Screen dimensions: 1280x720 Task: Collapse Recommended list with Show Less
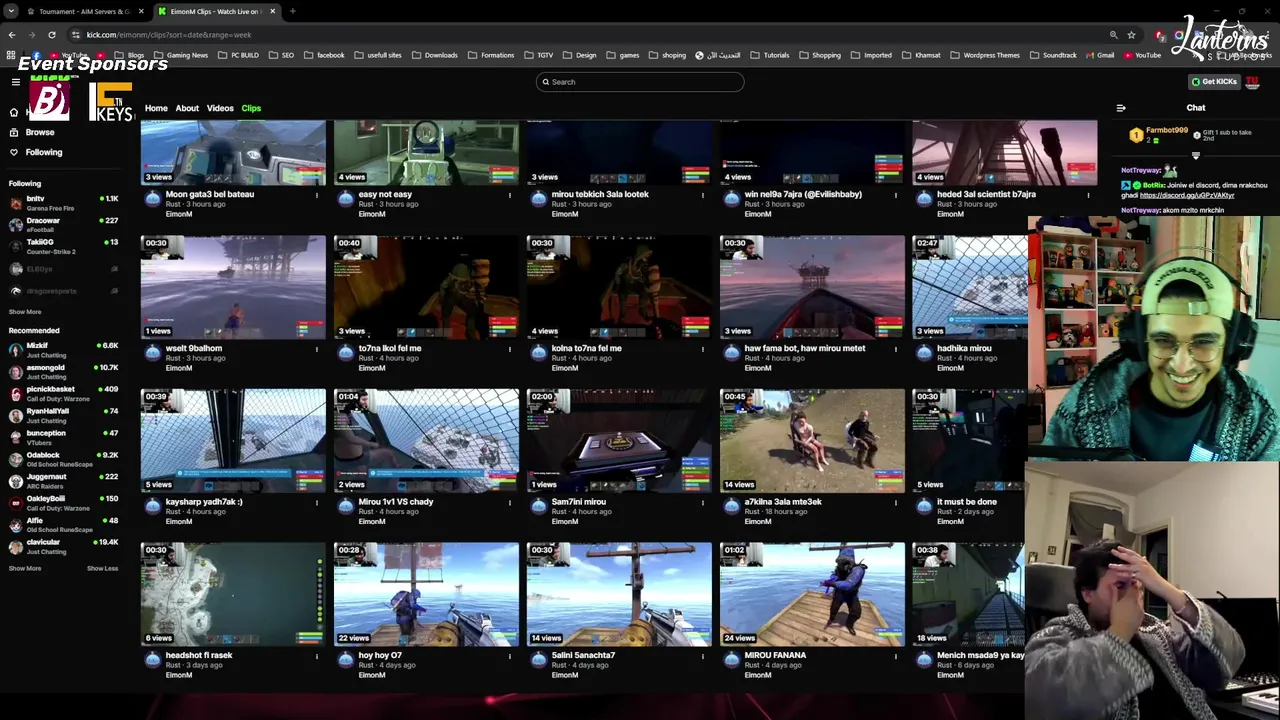click(x=102, y=568)
